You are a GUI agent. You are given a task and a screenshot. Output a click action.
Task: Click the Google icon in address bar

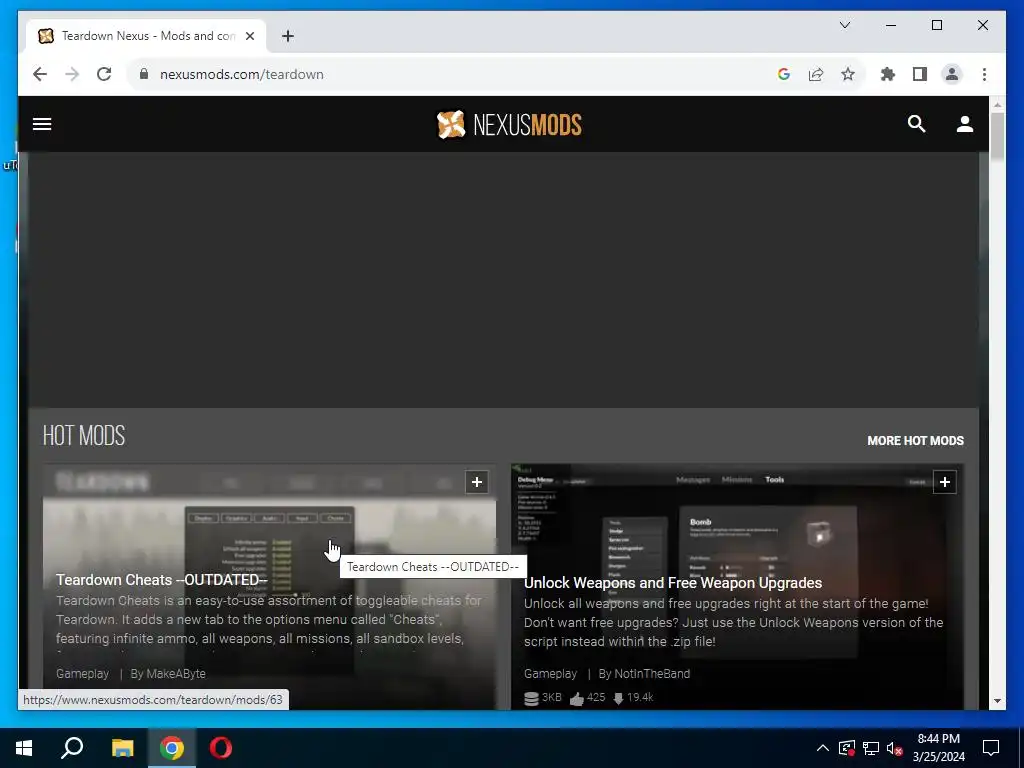pyautogui.click(x=784, y=74)
